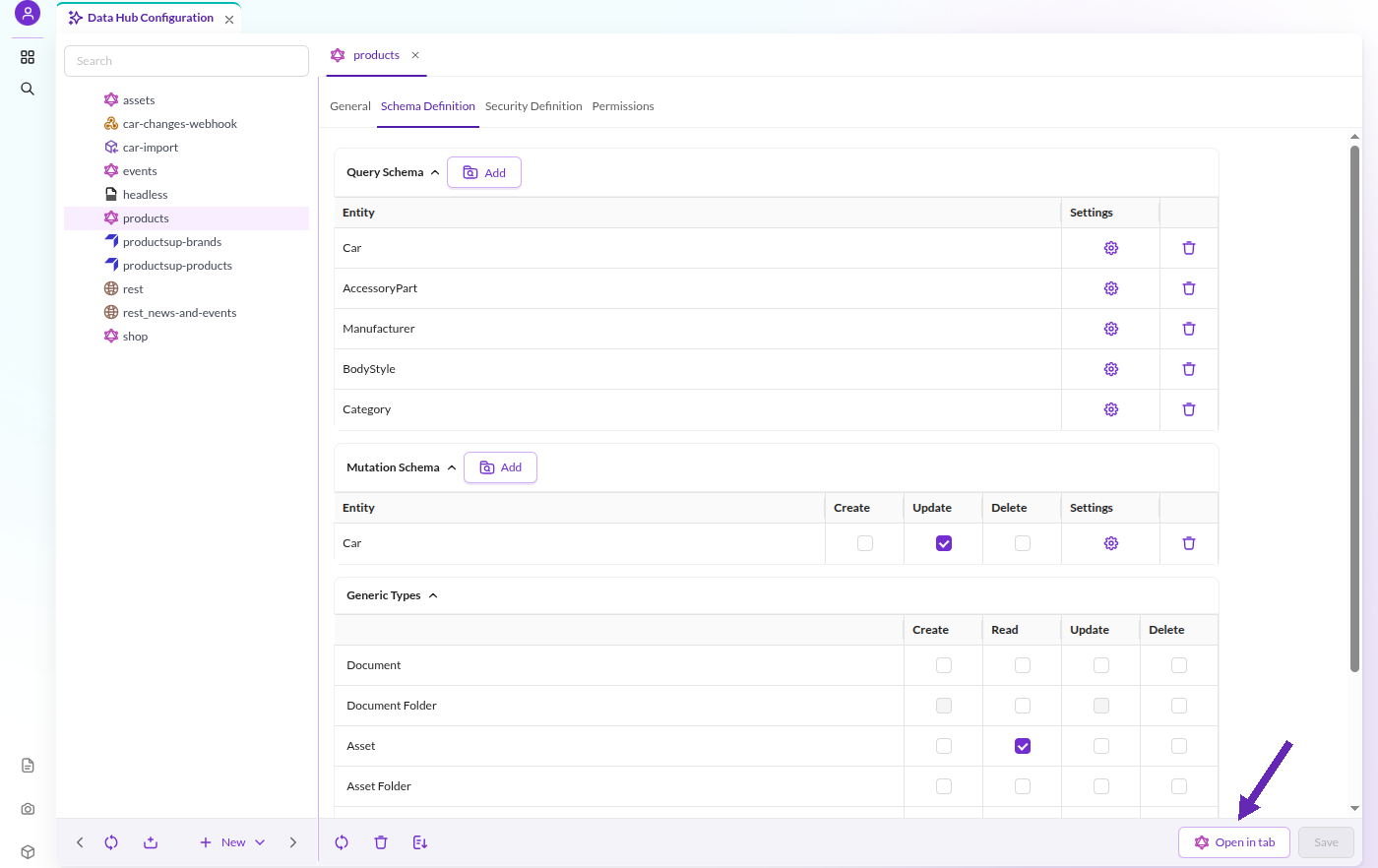Click the scrollbar down arrow
The image size is (1378, 868).
coord(1354,808)
